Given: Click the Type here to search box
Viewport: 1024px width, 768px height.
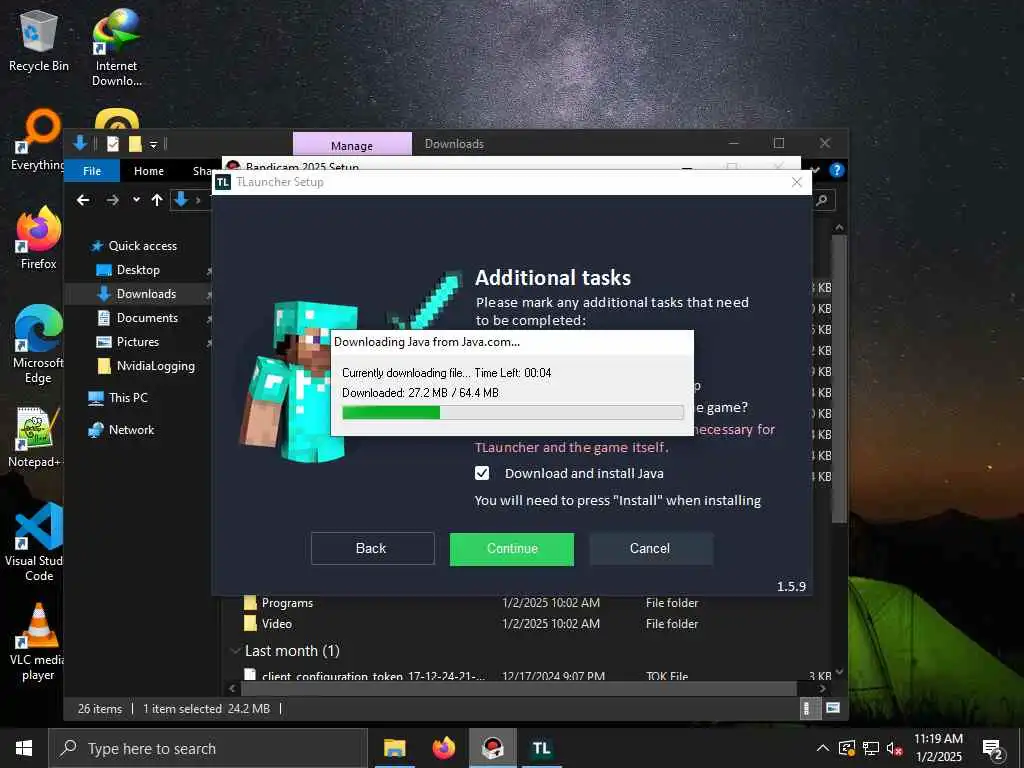Looking at the screenshot, I should pos(208,748).
